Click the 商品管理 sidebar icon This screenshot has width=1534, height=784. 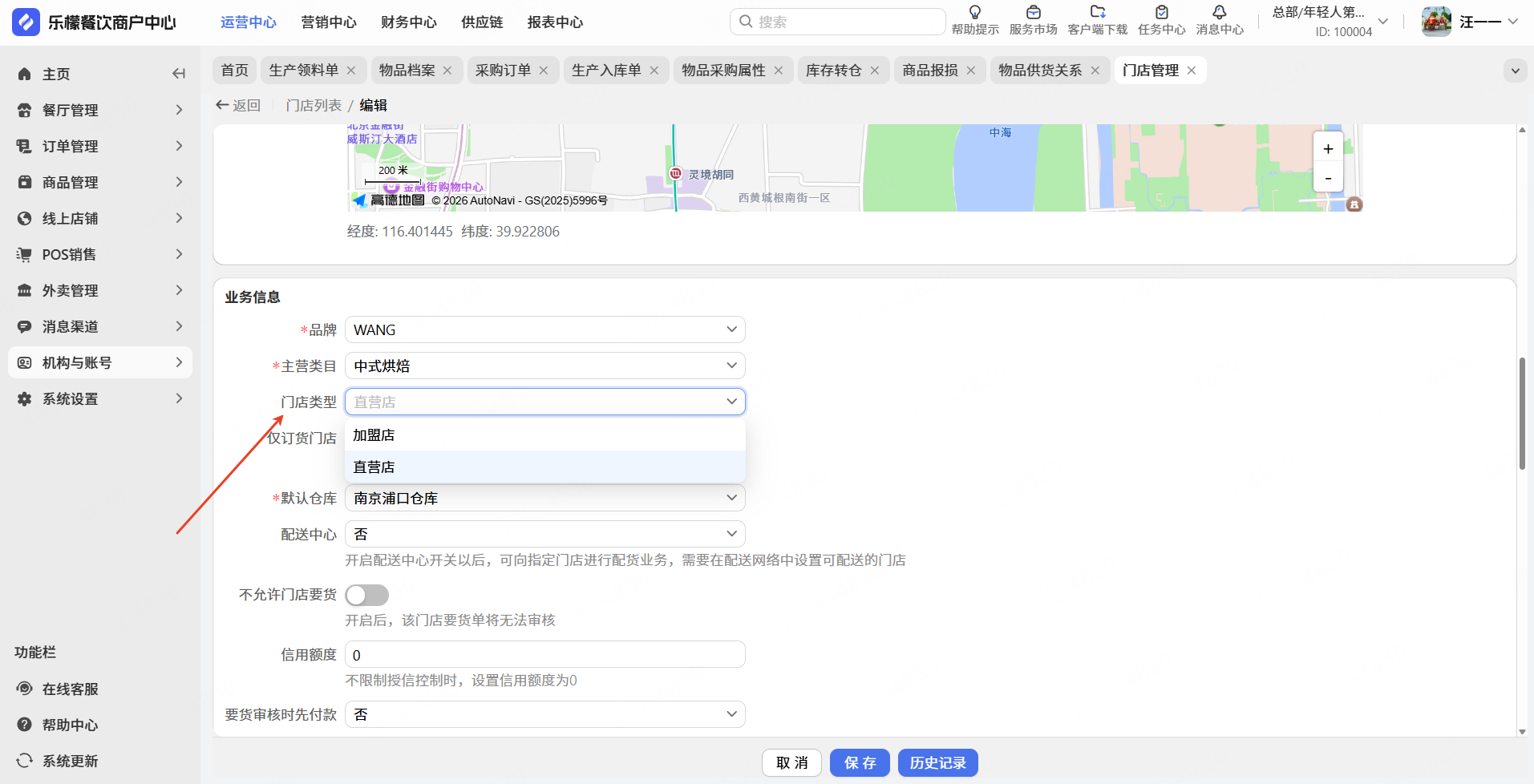click(x=25, y=182)
